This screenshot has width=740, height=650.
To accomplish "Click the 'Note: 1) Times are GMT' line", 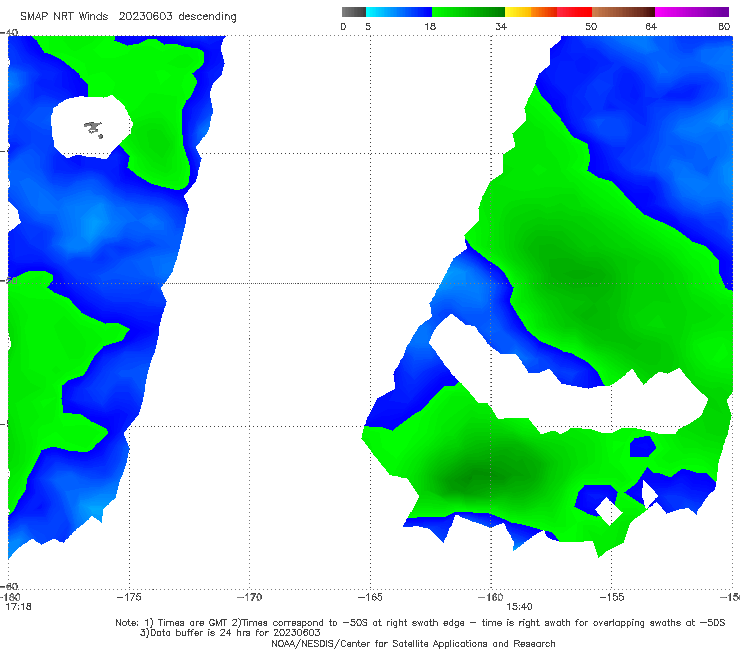I will [420, 623].
